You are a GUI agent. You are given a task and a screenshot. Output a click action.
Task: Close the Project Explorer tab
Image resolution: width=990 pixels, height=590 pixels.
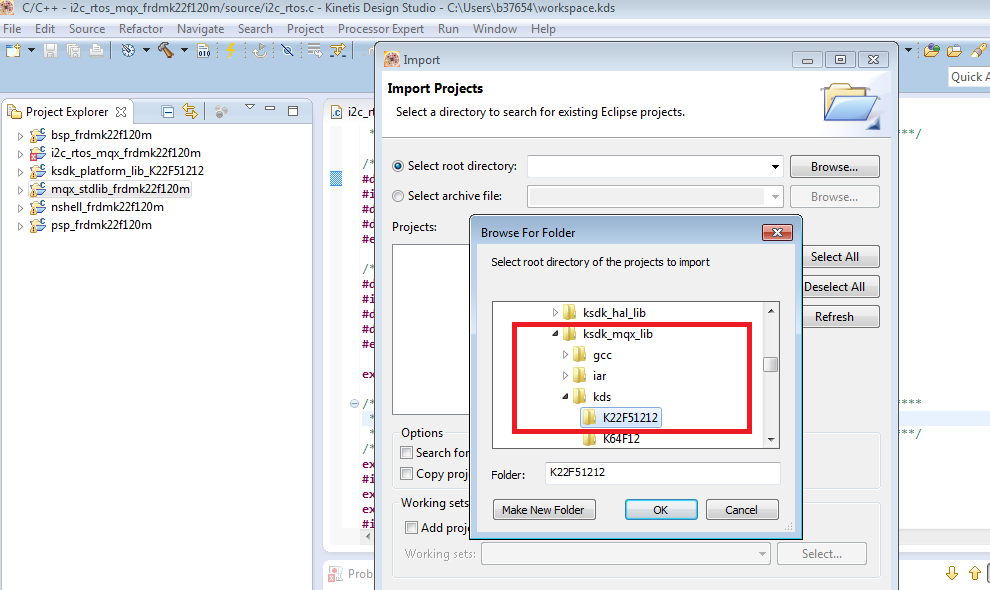121,112
